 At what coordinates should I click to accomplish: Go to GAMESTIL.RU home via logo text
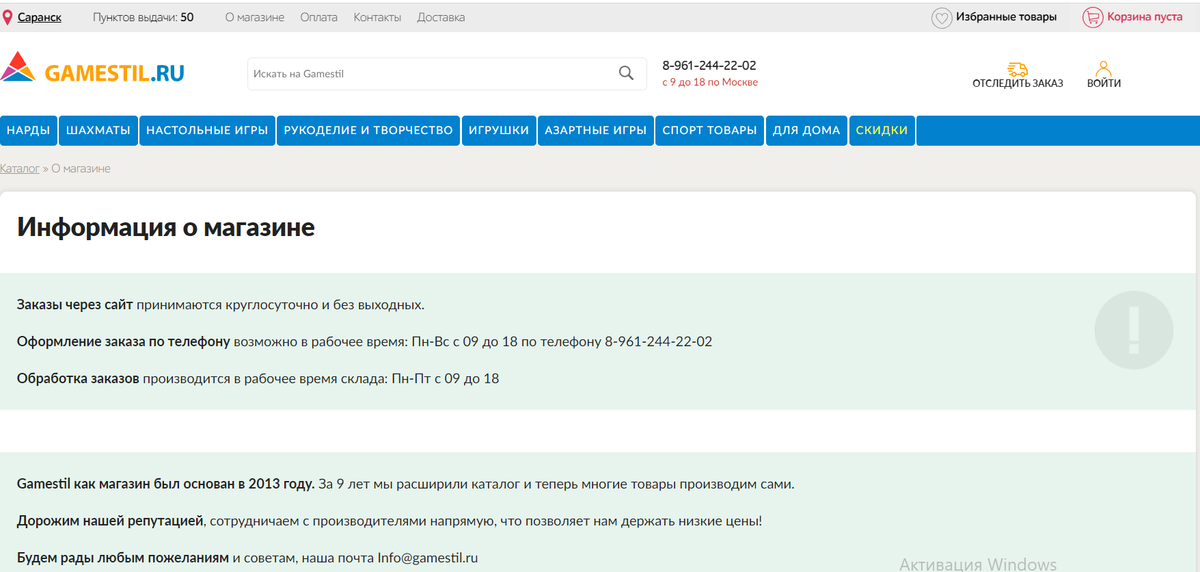[x=114, y=73]
